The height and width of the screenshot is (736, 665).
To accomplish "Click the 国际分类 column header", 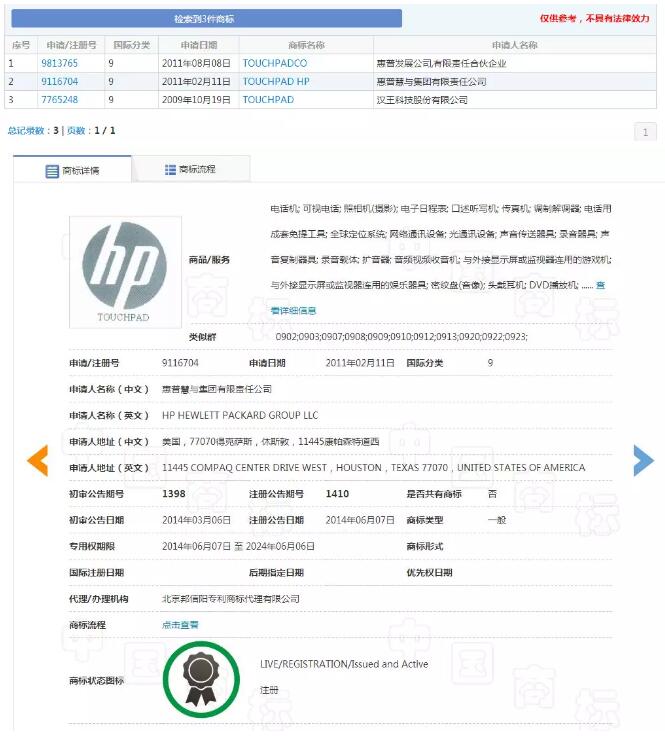I will pos(132,45).
